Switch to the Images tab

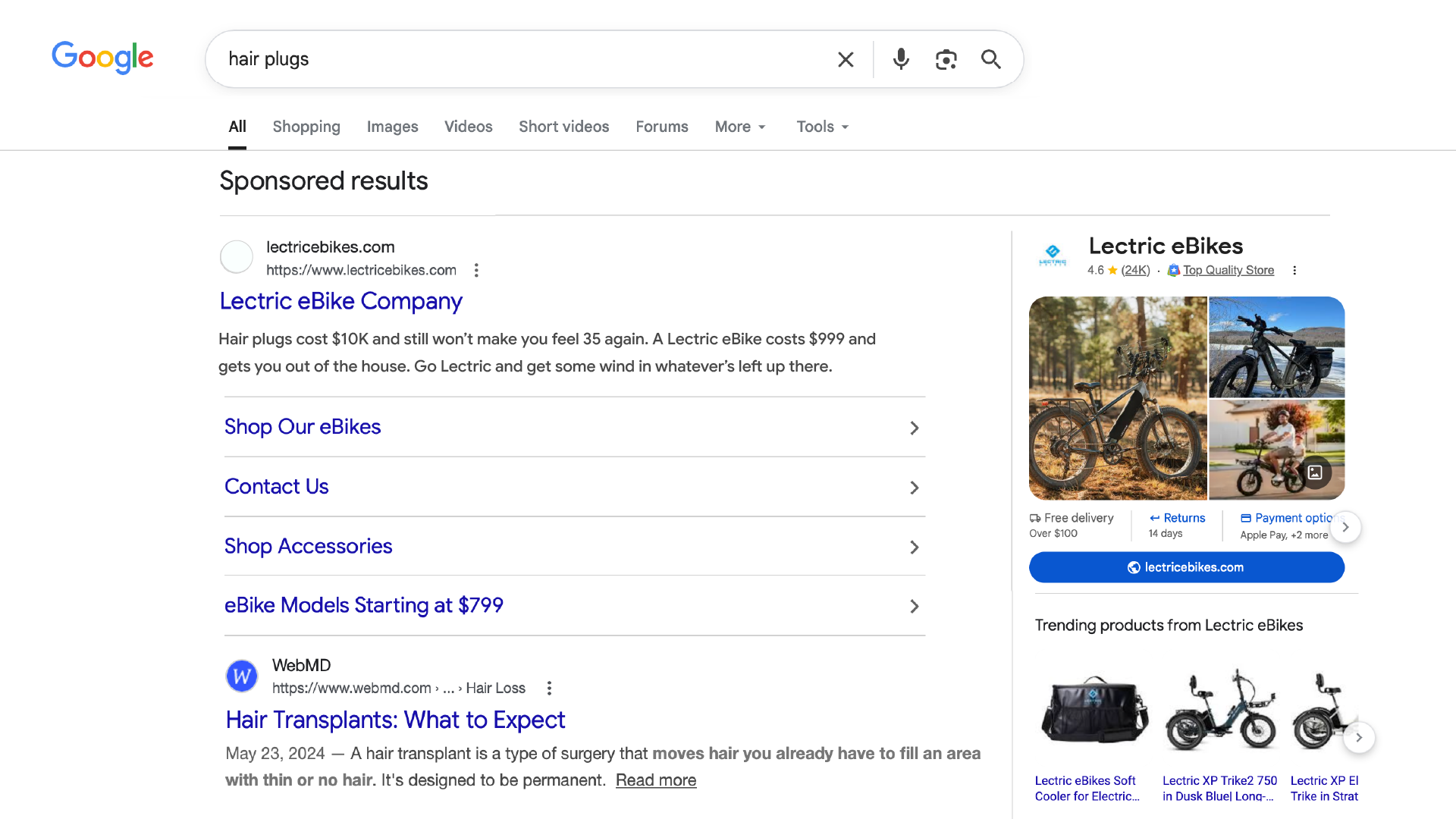(x=392, y=127)
